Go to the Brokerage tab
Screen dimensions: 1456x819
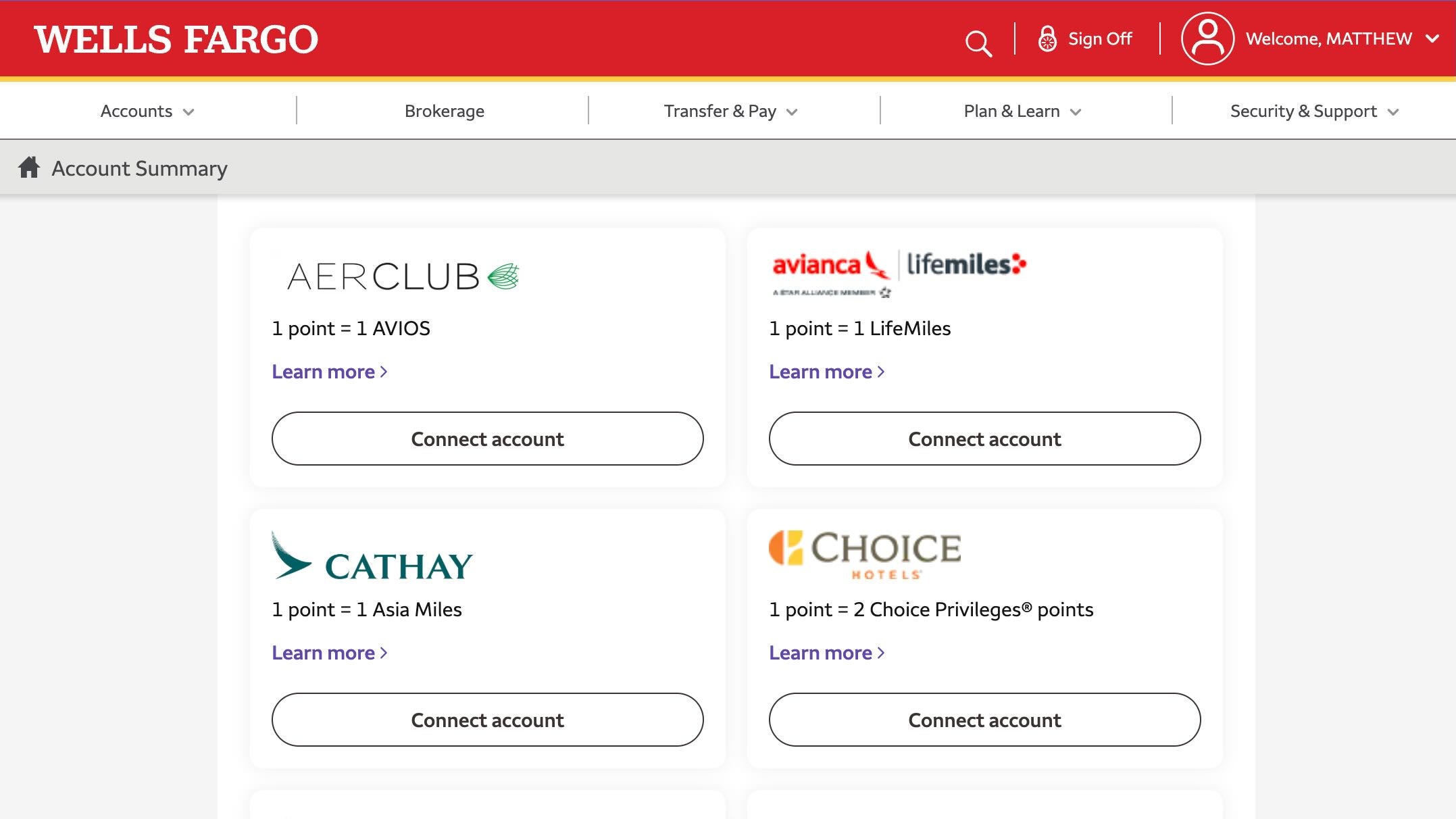445,111
